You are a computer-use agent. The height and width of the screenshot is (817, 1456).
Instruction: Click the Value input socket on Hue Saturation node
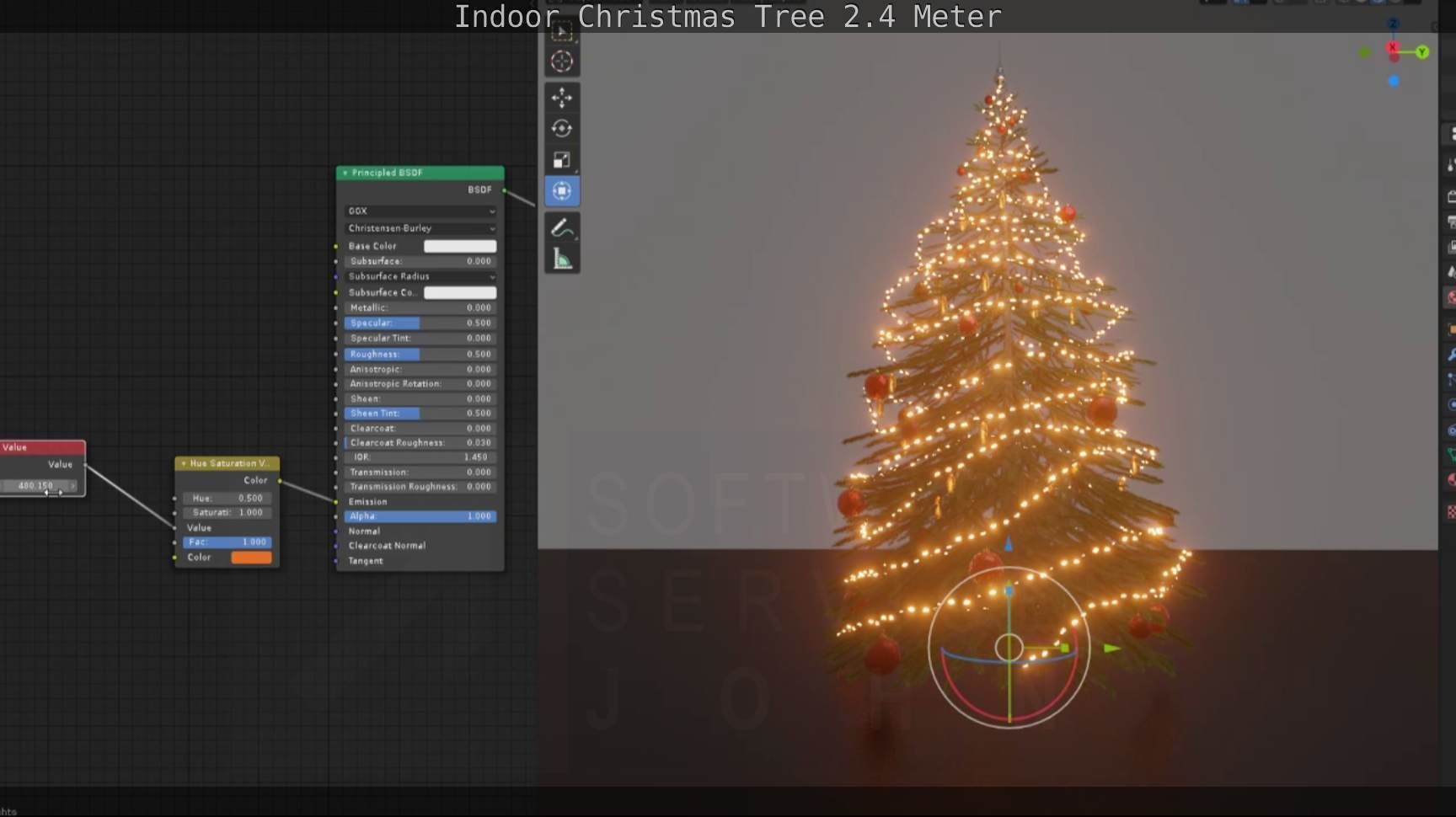point(175,528)
